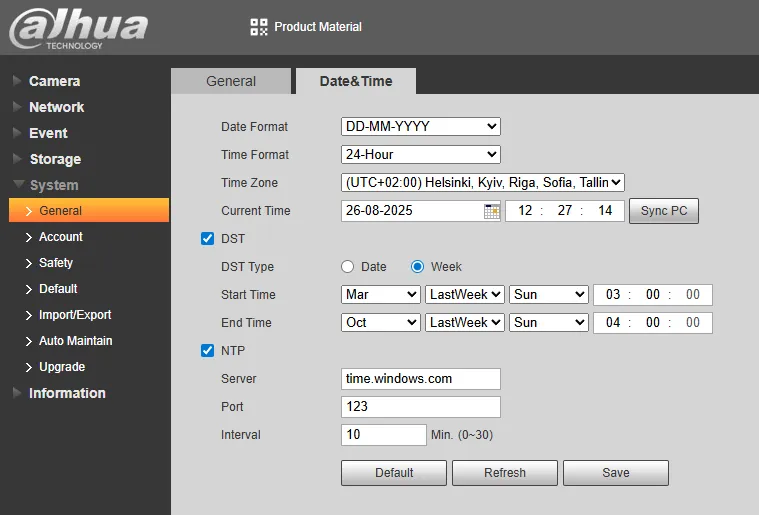Screen dimensions: 759x515
Task: Open the Account settings page
Action: [61, 237]
